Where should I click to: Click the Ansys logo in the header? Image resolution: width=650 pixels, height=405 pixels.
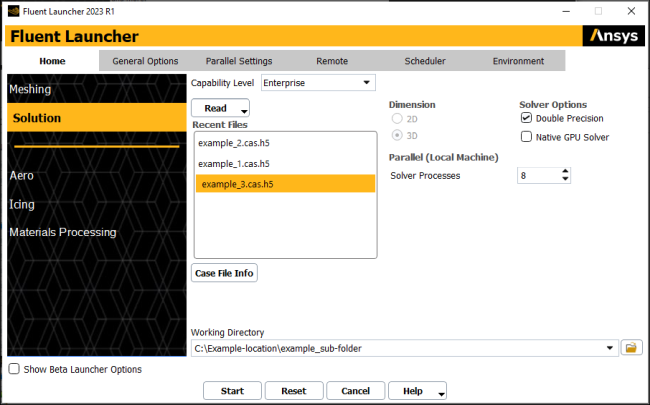pos(614,36)
